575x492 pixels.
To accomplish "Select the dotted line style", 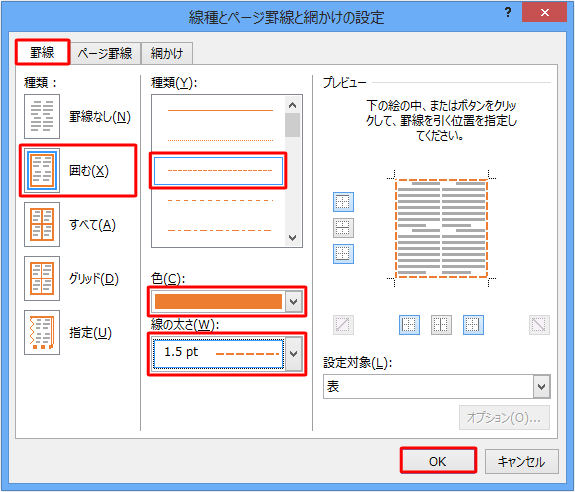I will coord(220,140).
